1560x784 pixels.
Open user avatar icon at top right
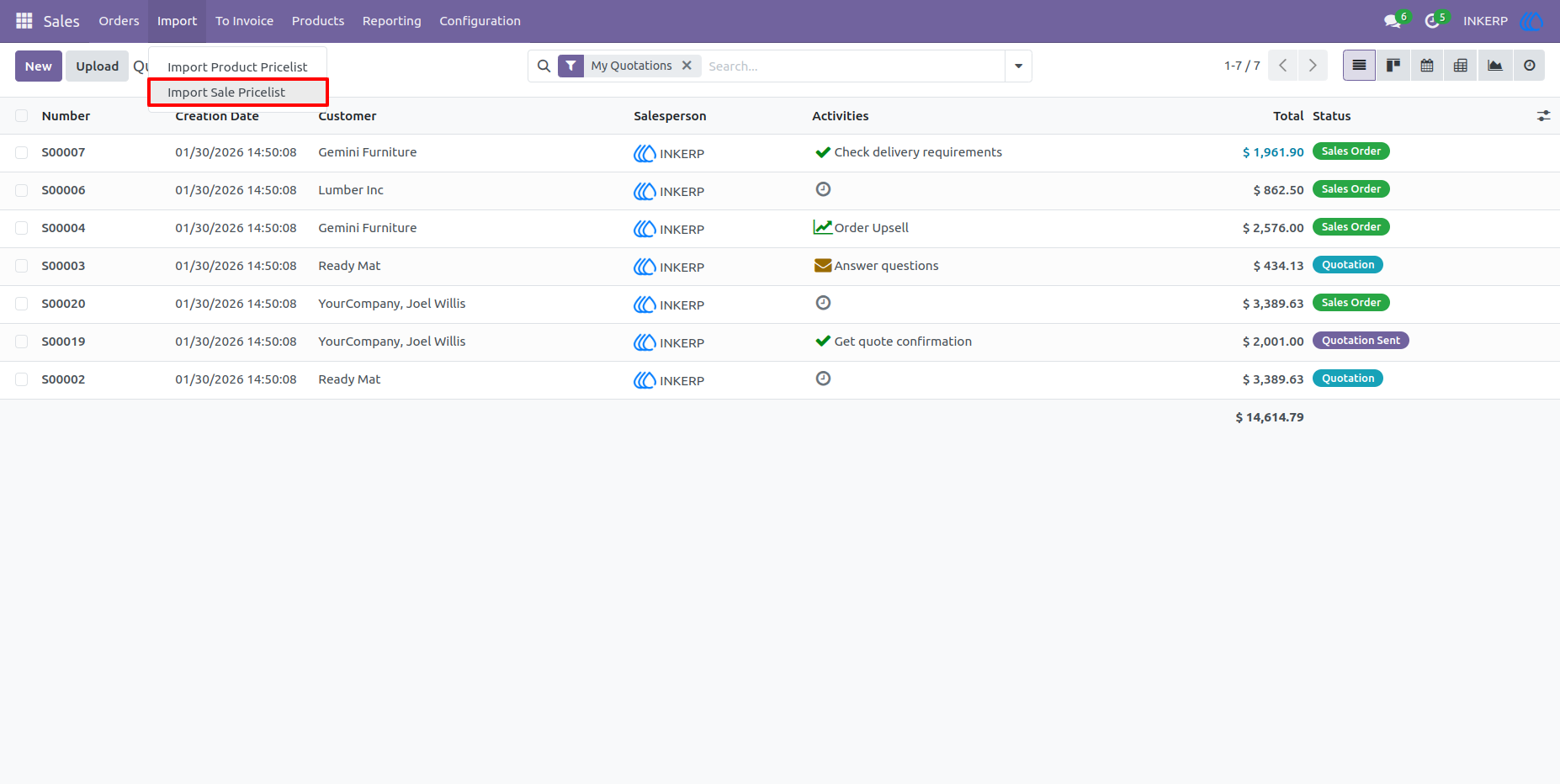pyautogui.click(x=1531, y=21)
